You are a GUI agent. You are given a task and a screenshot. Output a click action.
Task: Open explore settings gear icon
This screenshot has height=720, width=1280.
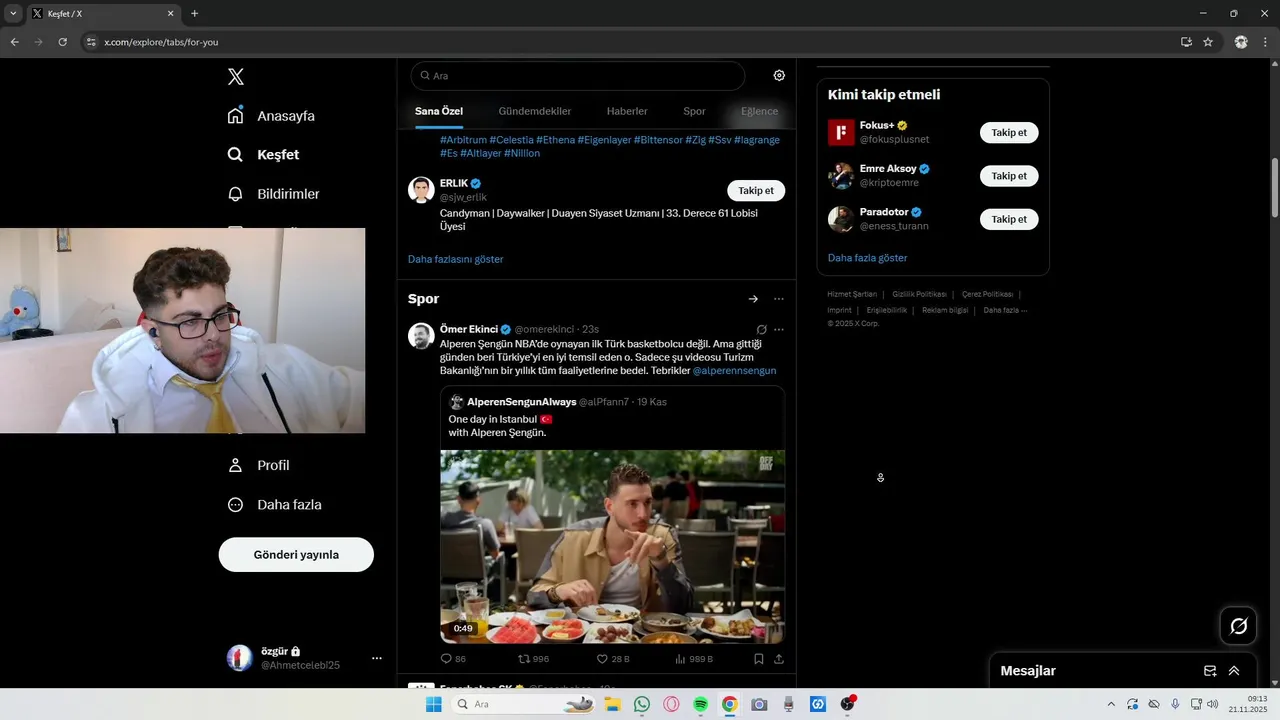click(779, 75)
